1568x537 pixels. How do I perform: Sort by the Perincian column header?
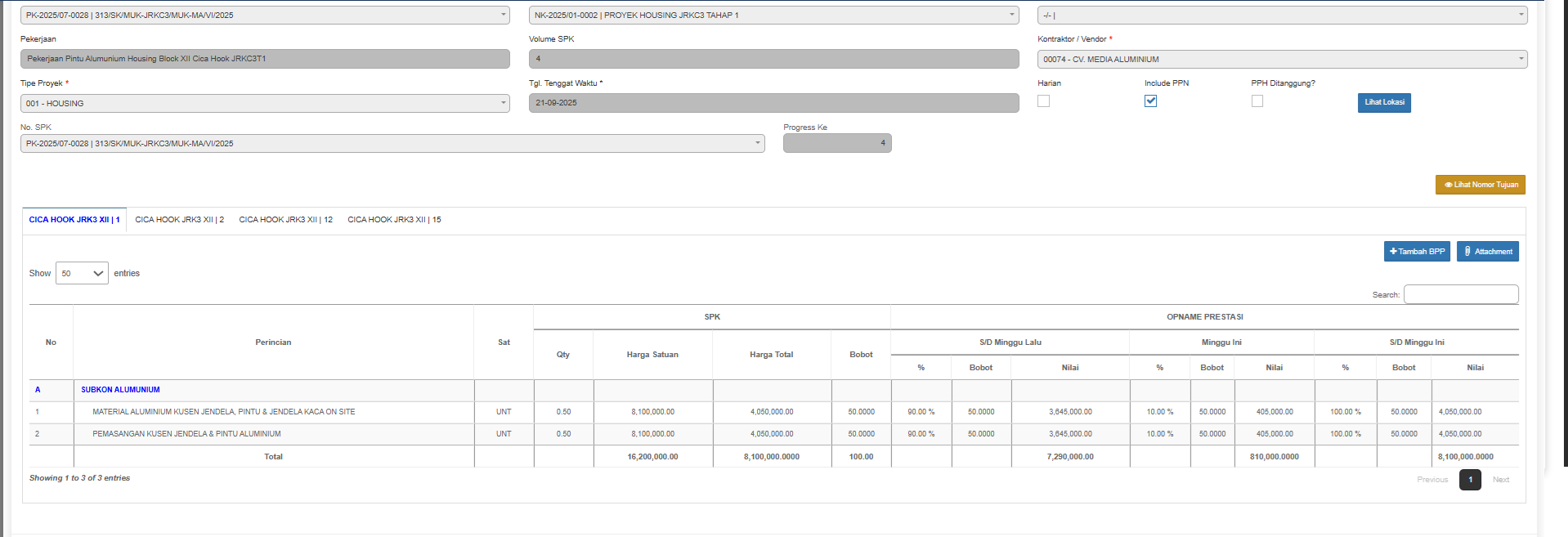pyautogui.click(x=273, y=342)
